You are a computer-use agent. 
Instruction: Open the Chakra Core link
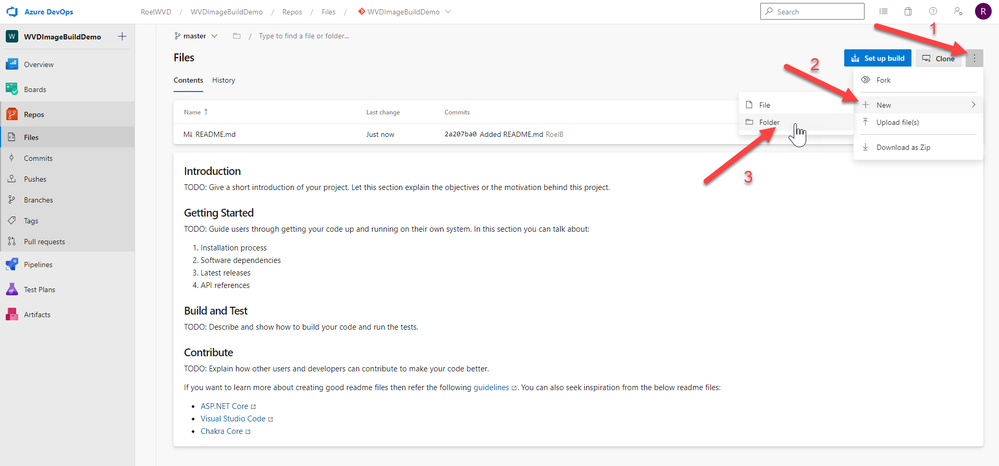222,431
